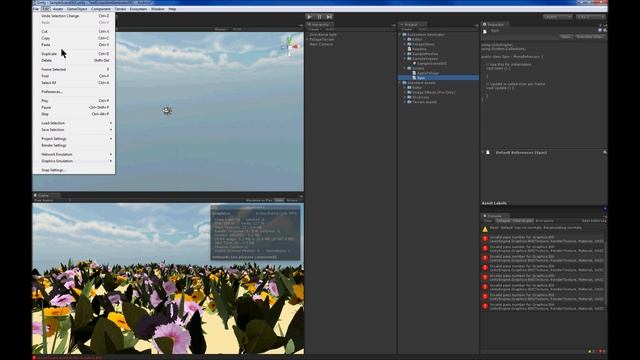Click the Asset Labels tag icon
640x360 pixels.
click(604, 209)
